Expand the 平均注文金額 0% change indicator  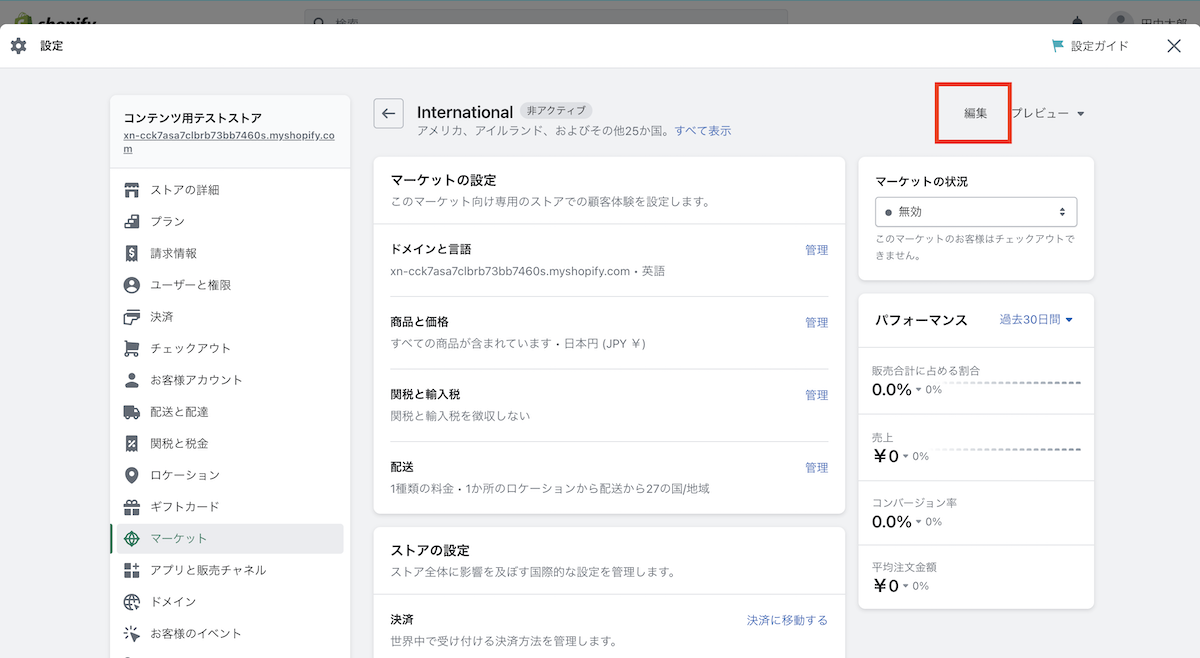[916, 587]
